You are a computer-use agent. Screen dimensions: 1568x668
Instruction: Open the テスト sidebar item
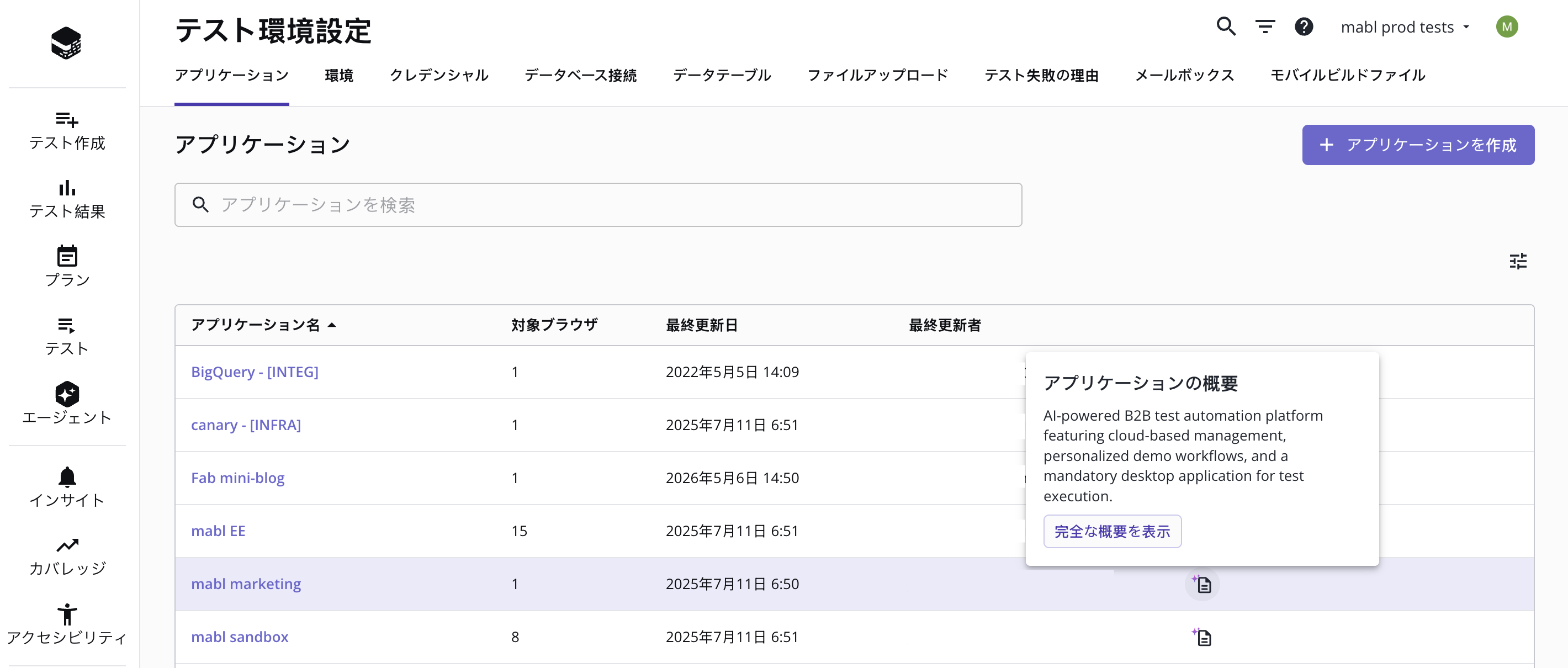coord(67,336)
